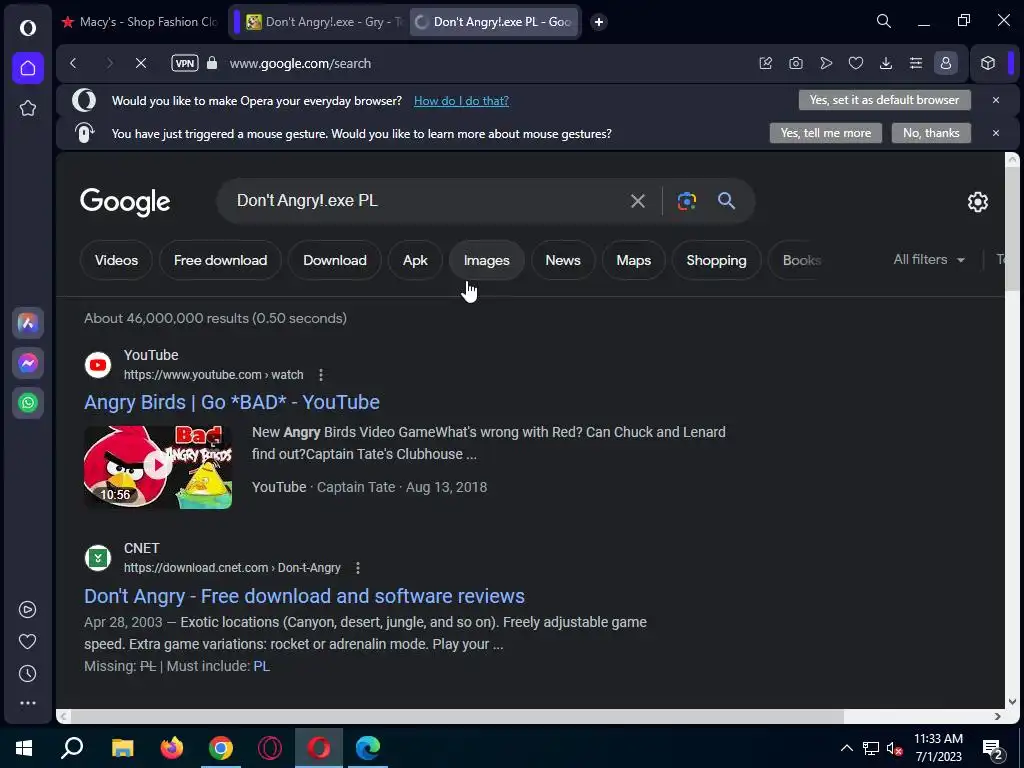Select the Videos filter chip
This screenshot has width=1024, height=768.
point(116,260)
